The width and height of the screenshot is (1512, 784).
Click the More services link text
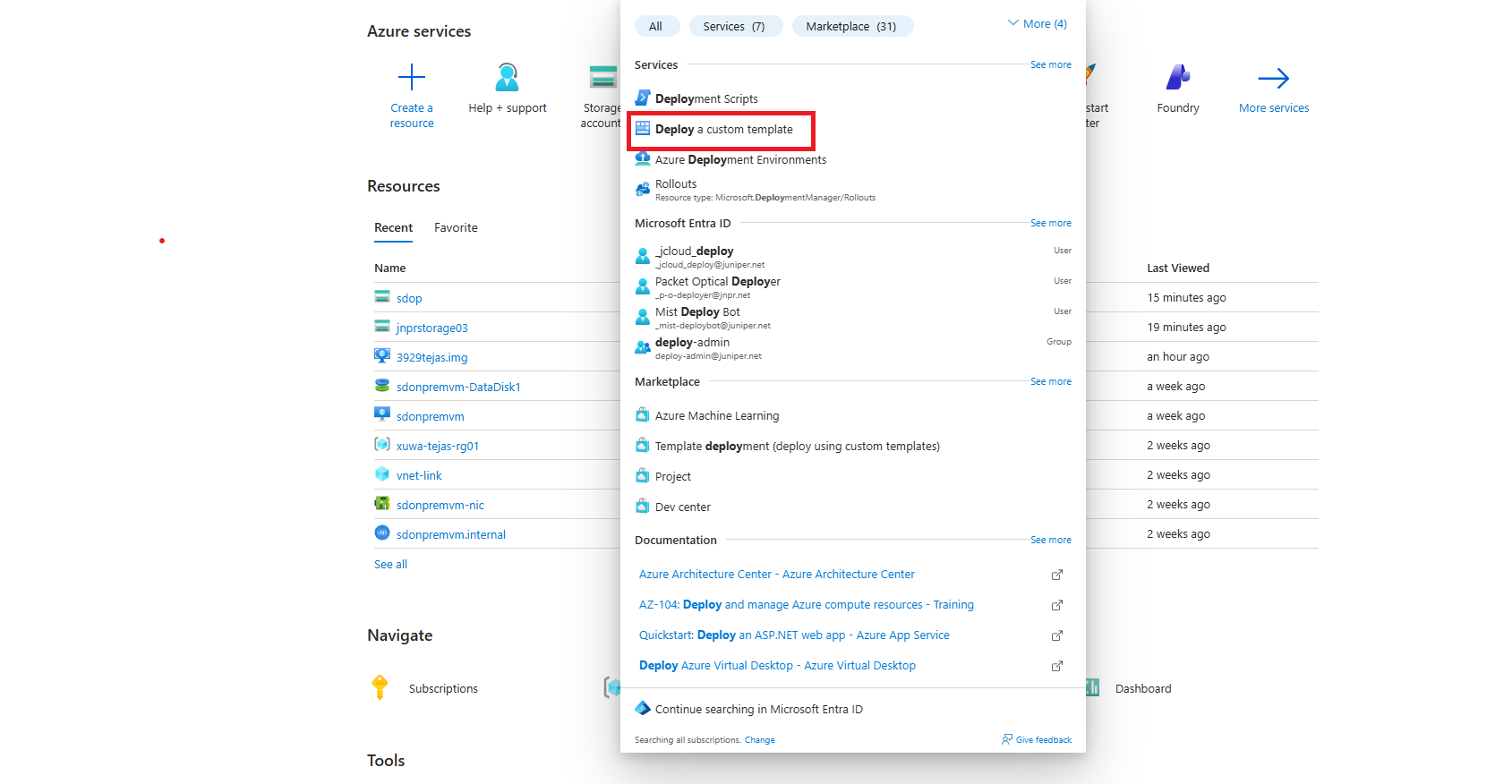pyautogui.click(x=1274, y=108)
